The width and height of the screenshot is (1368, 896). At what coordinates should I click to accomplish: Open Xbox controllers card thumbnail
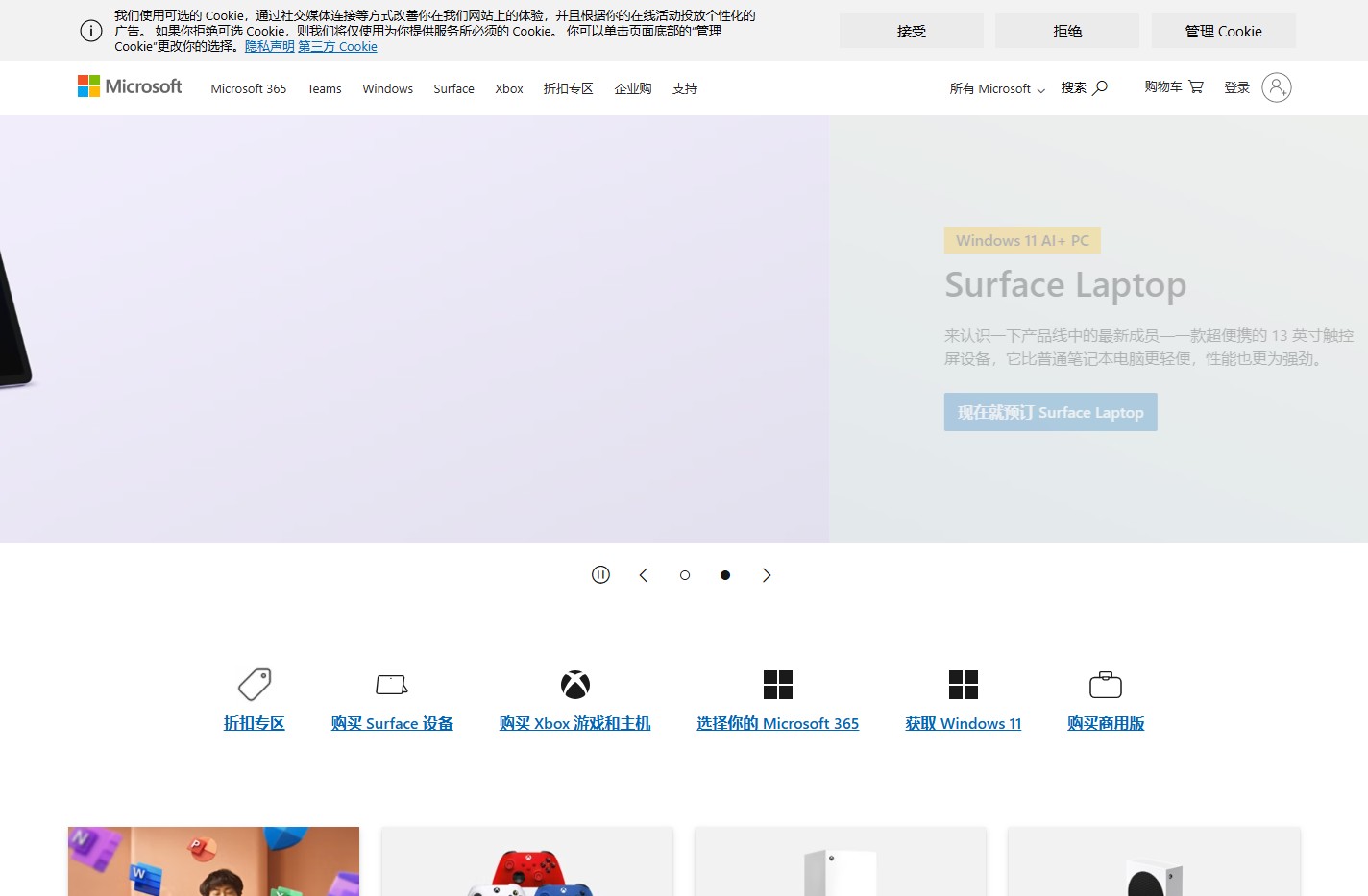(x=527, y=861)
